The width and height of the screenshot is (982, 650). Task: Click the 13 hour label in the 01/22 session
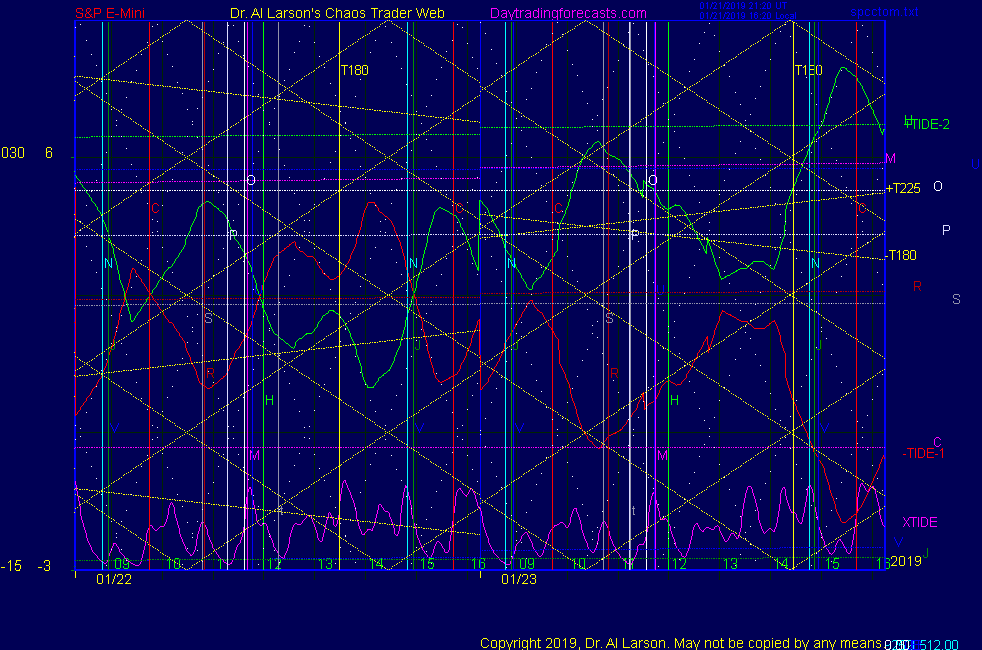point(325,564)
